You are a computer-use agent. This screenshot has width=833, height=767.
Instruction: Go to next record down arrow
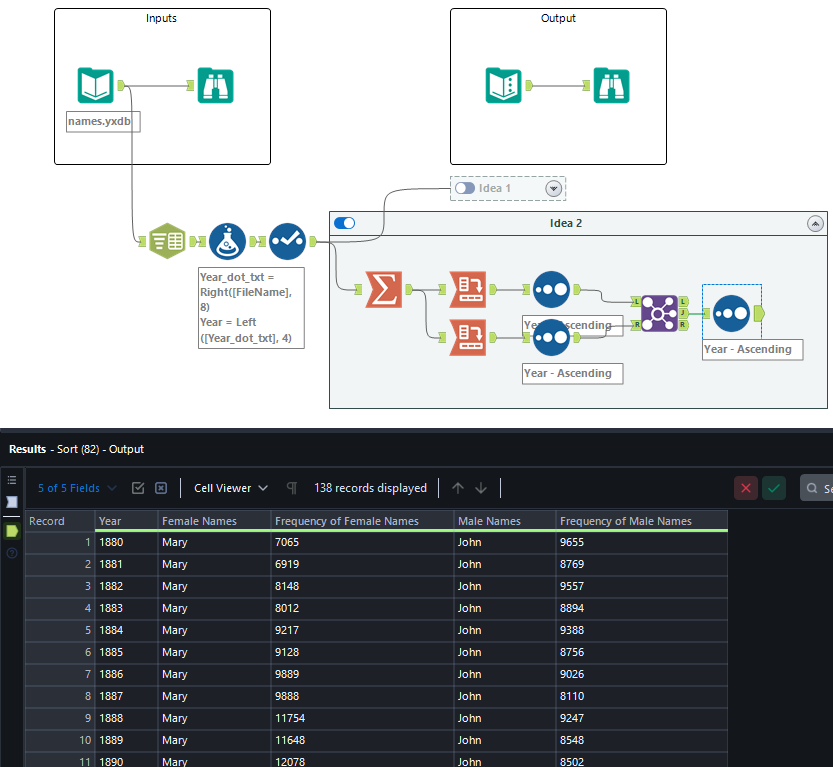[x=481, y=488]
